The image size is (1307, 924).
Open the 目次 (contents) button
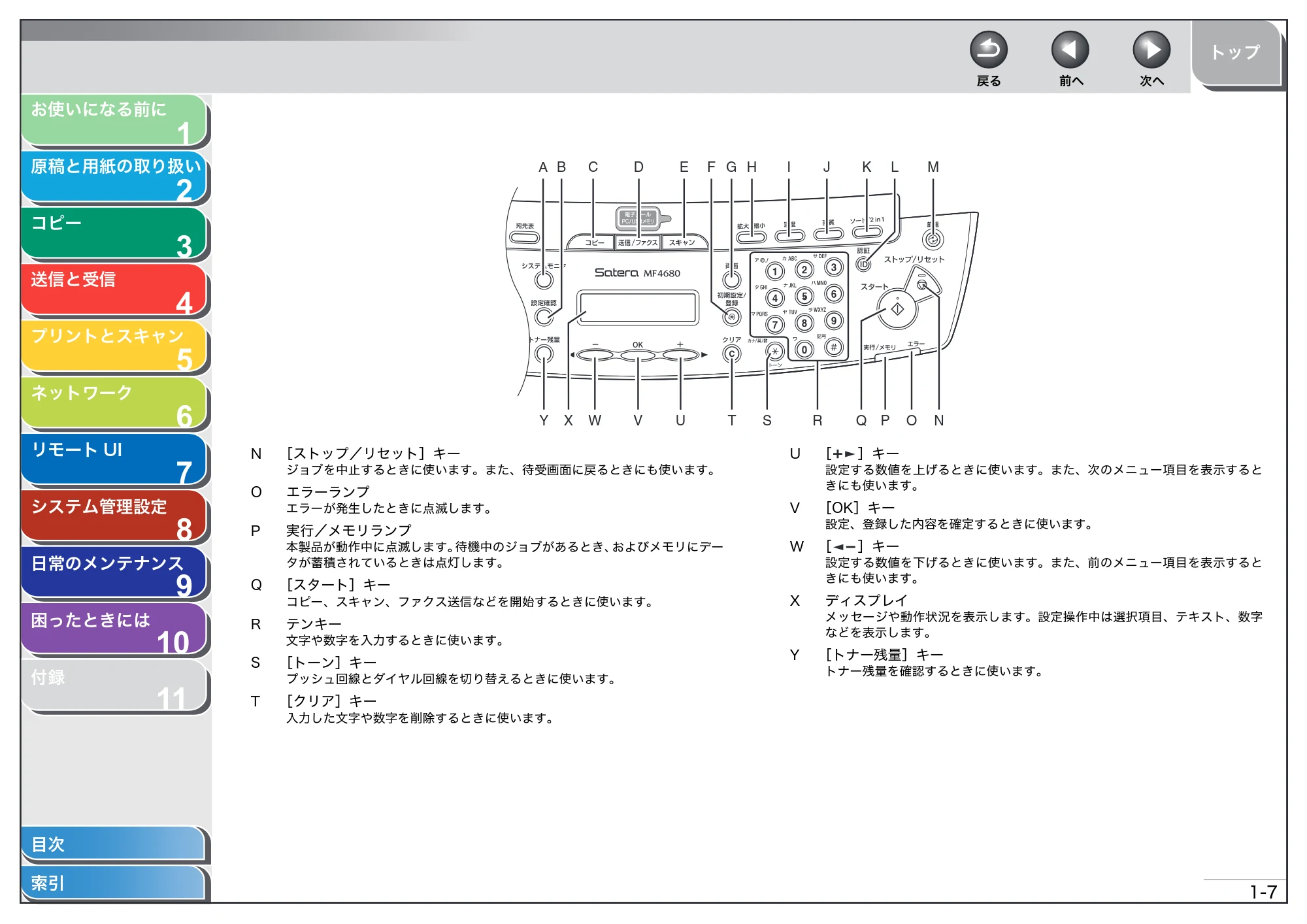113,844
